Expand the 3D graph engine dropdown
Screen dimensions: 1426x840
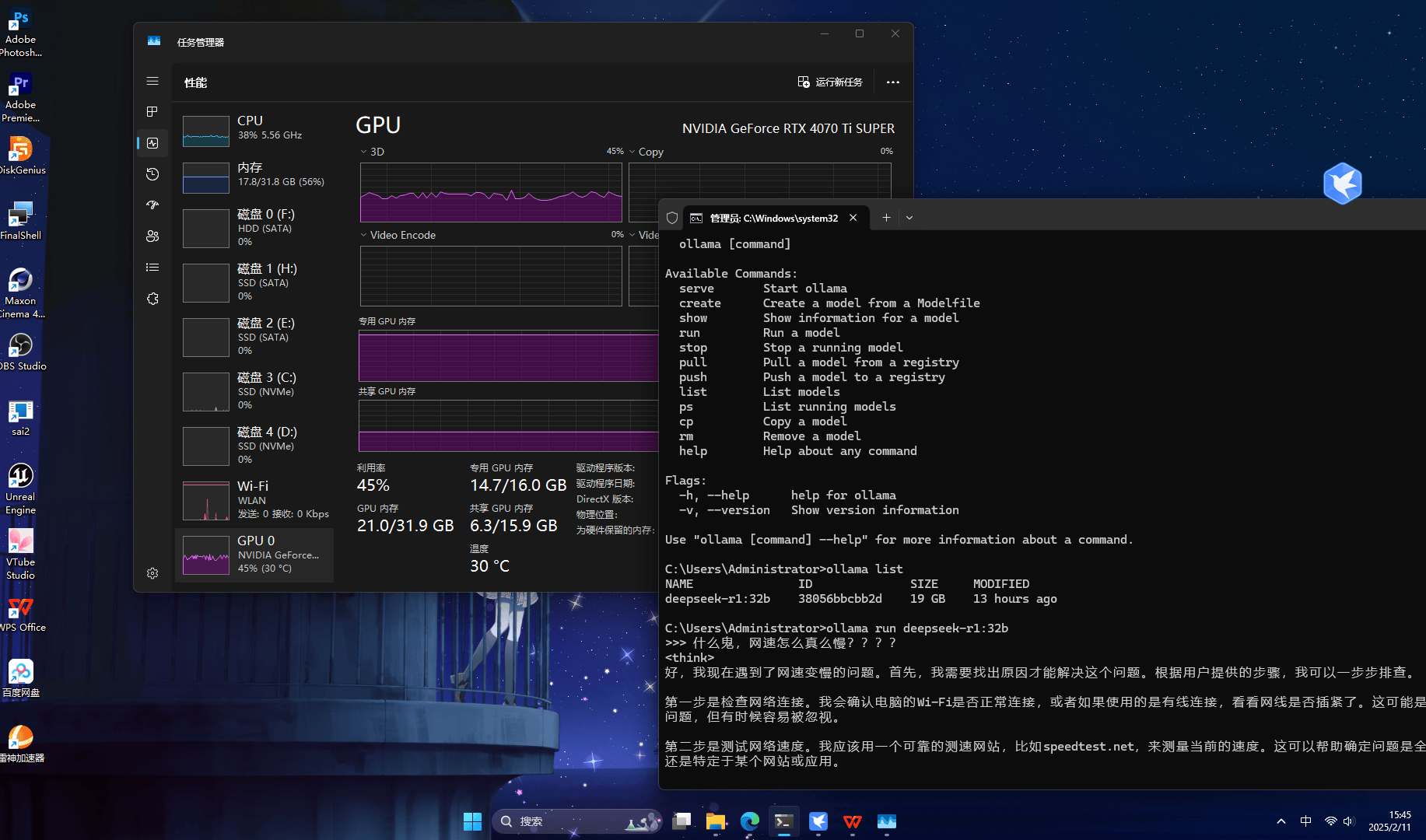(363, 152)
